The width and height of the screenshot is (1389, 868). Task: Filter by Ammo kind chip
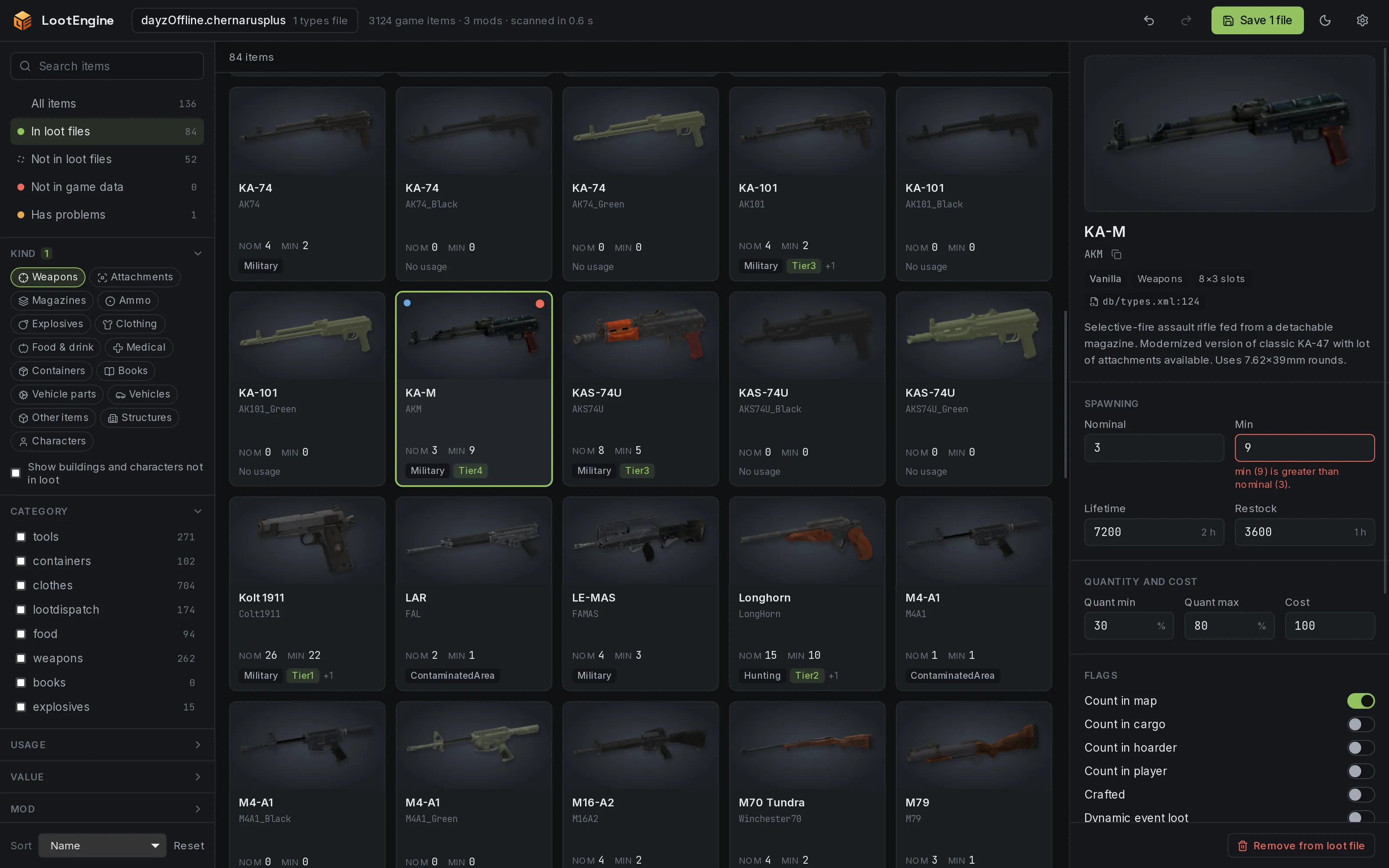click(x=128, y=301)
